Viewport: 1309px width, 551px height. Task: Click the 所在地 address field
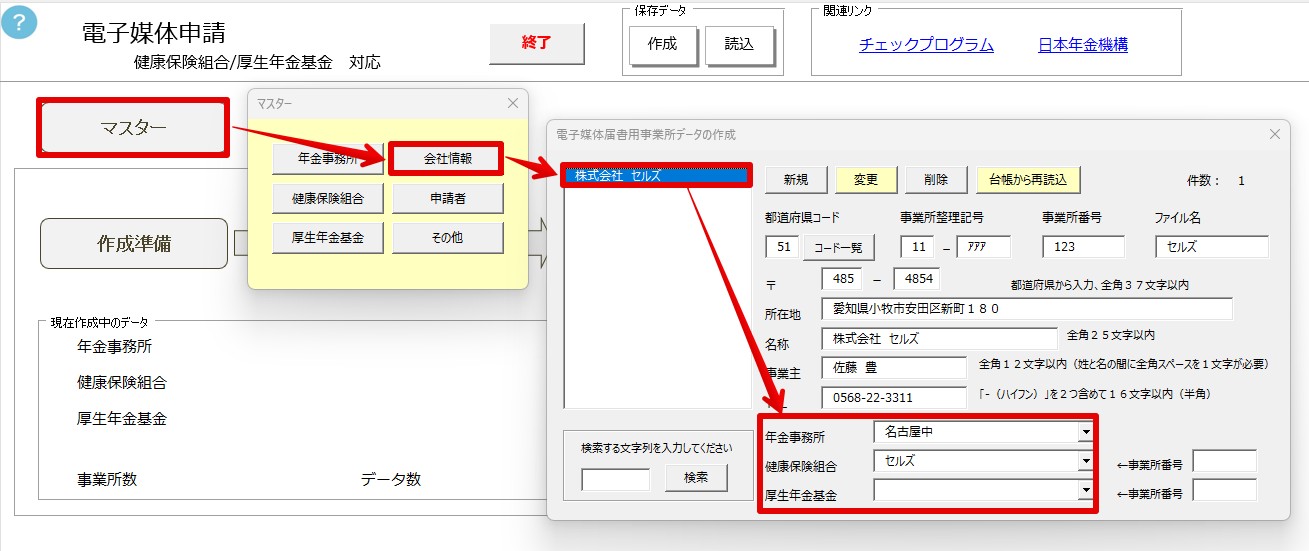[x=1027, y=309]
